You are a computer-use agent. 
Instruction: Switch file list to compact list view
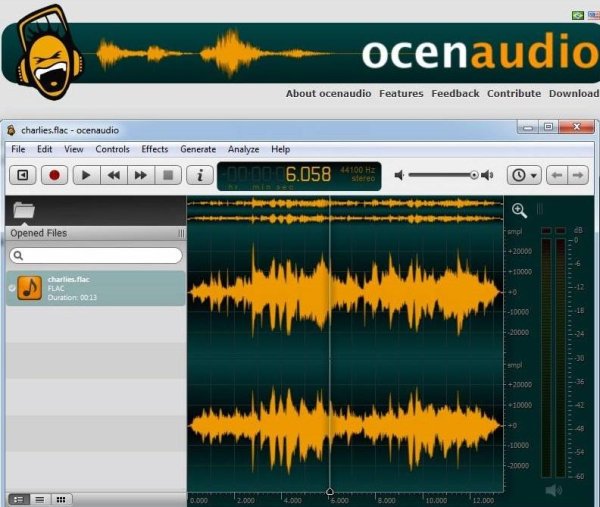point(39,499)
